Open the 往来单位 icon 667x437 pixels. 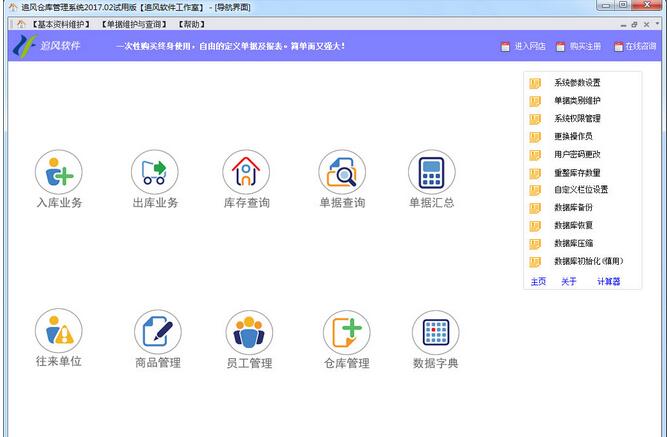click(59, 331)
